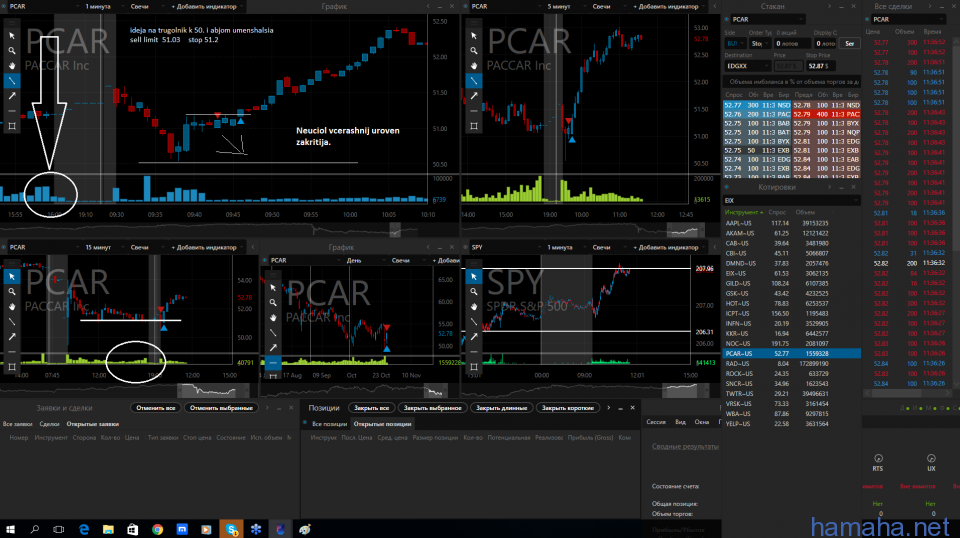Click the Skype icon in the taskbar
This screenshot has height=538, width=960.
232,528
